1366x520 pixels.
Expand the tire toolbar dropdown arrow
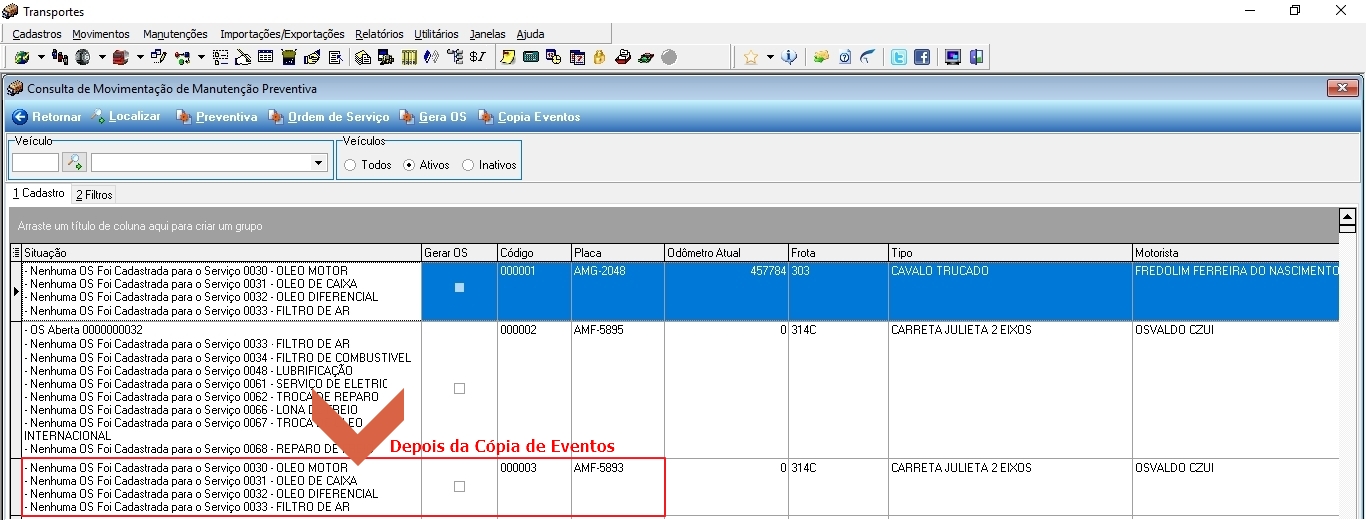point(102,57)
